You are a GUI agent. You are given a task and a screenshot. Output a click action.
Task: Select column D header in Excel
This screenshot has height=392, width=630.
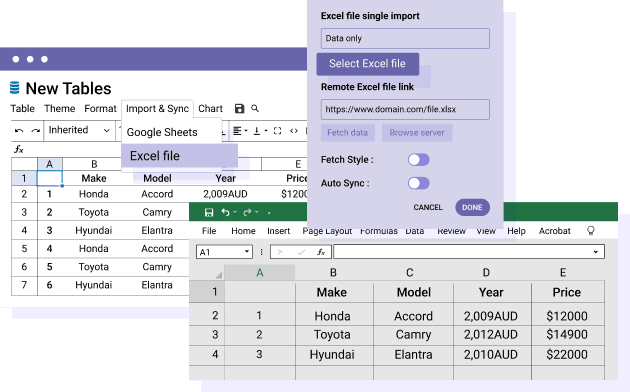click(x=486, y=273)
